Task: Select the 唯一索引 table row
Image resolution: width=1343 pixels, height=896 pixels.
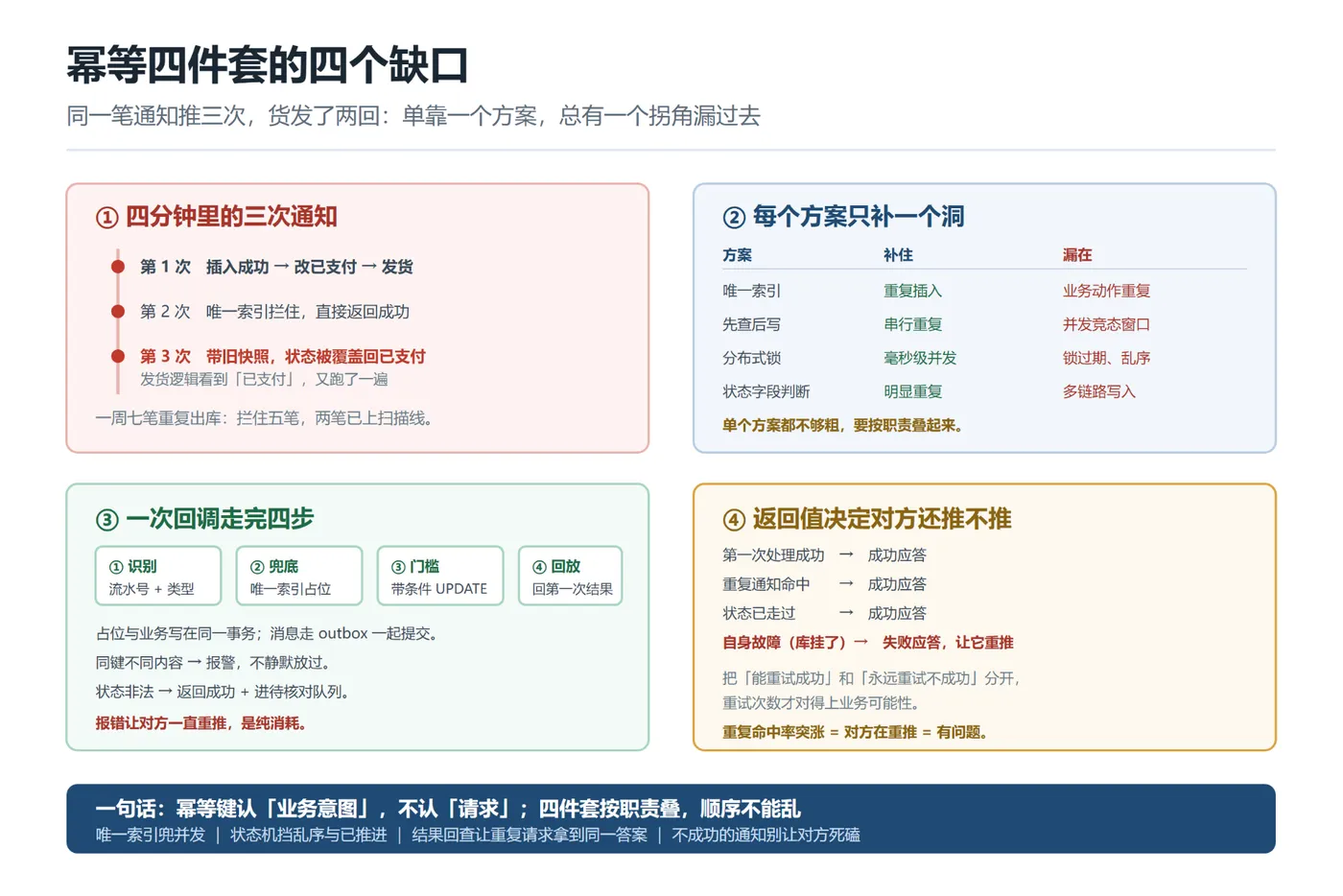Action: click(x=984, y=291)
